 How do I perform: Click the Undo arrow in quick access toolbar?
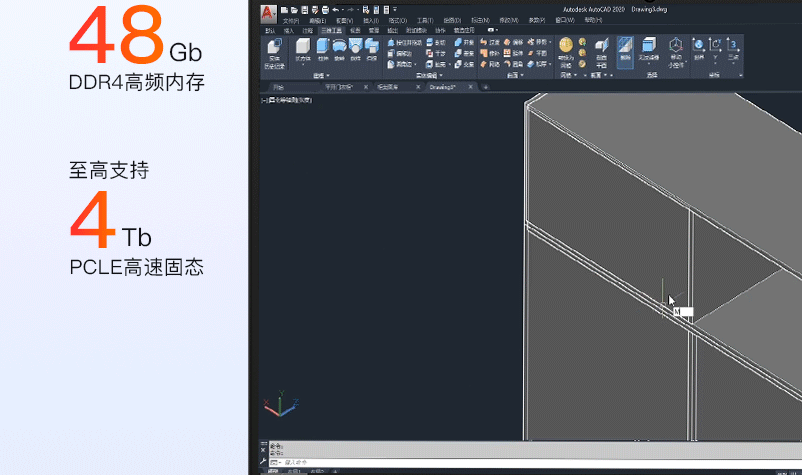point(335,9)
